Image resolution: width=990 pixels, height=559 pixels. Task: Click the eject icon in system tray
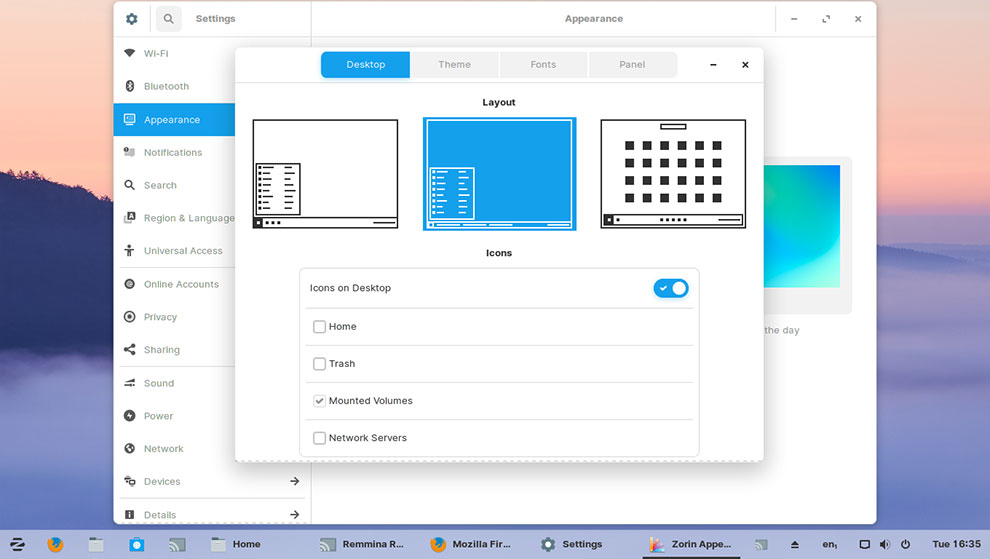795,544
